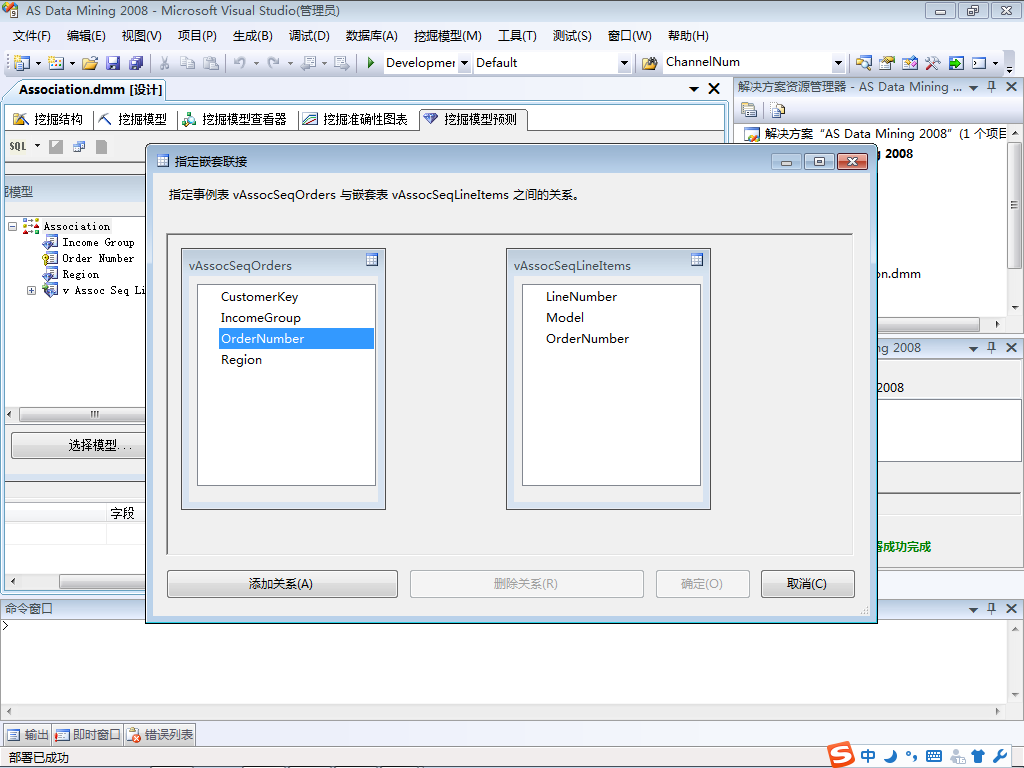Open Solution Explorer toolbar icon

pos(863,63)
